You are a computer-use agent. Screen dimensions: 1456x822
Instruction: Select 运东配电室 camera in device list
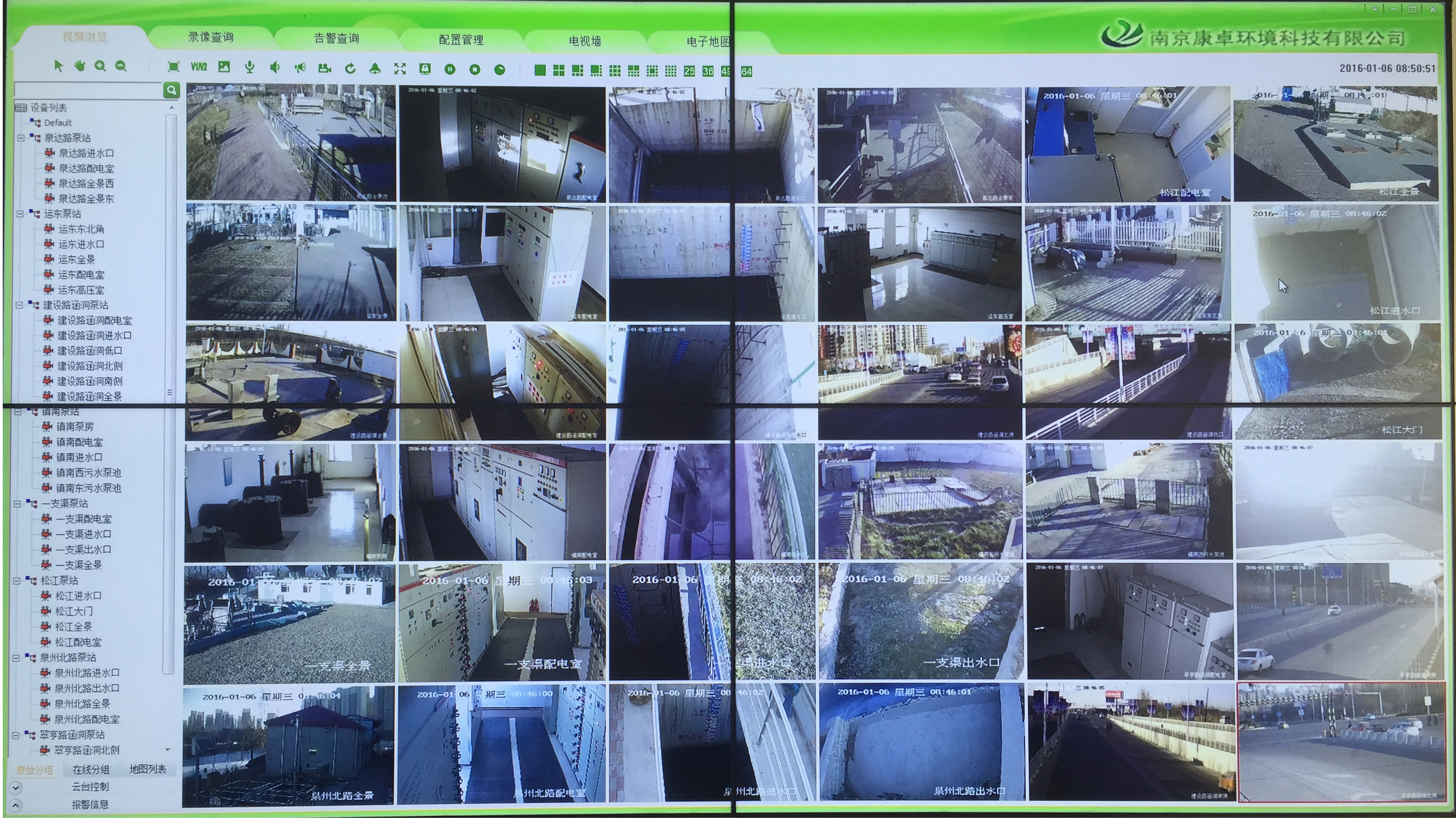pos(81,275)
